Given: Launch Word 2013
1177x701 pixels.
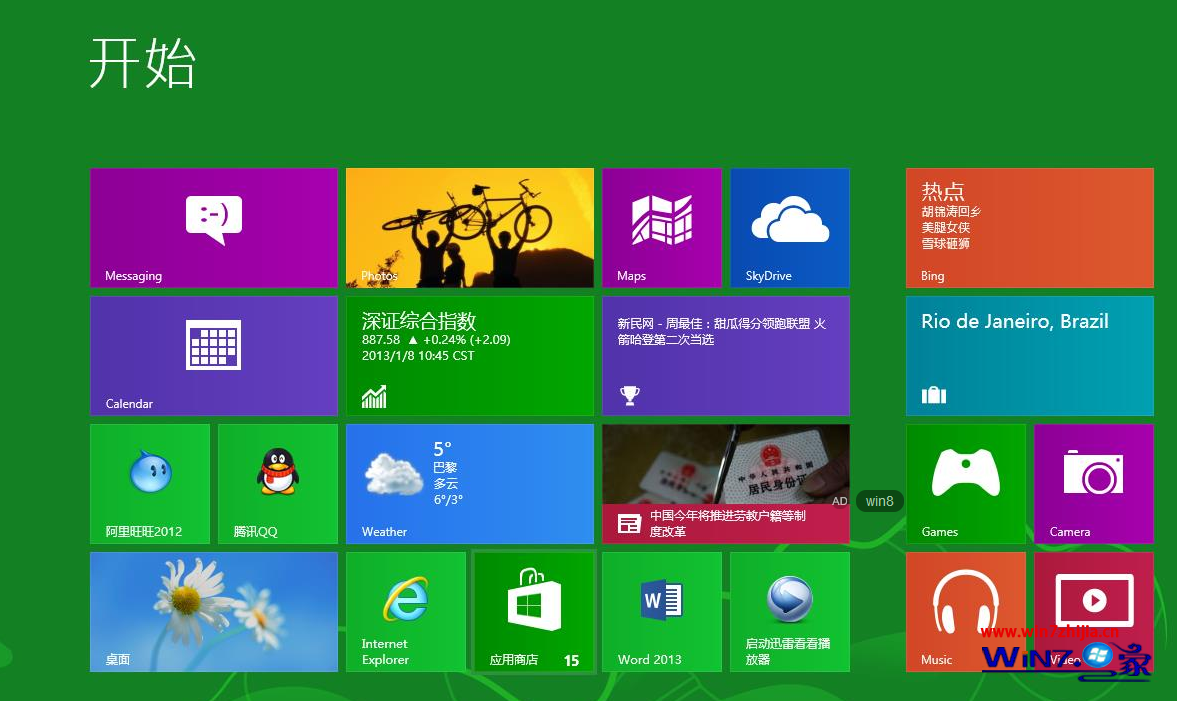Looking at the screenshot, I should (x=661, y=612).
